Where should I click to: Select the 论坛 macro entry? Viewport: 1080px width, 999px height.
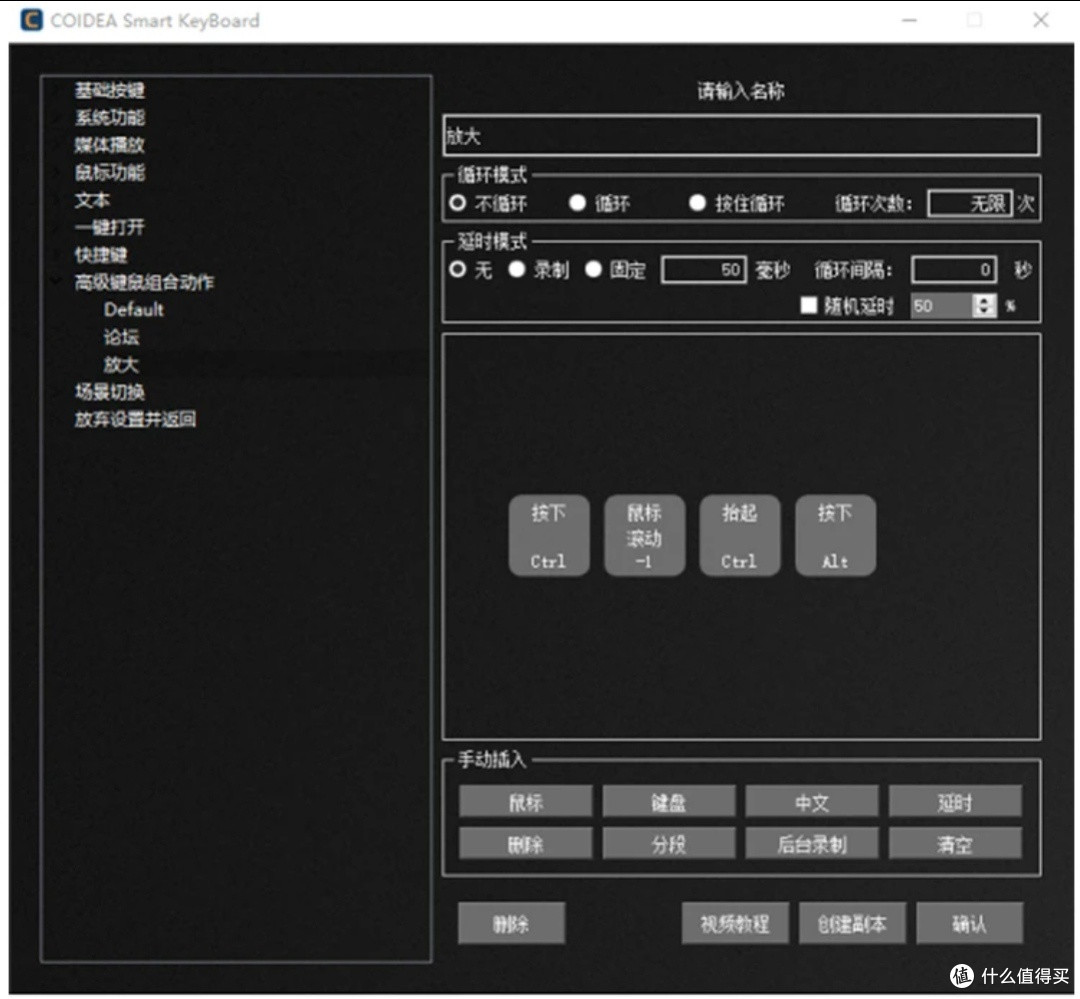coord(121,337)
